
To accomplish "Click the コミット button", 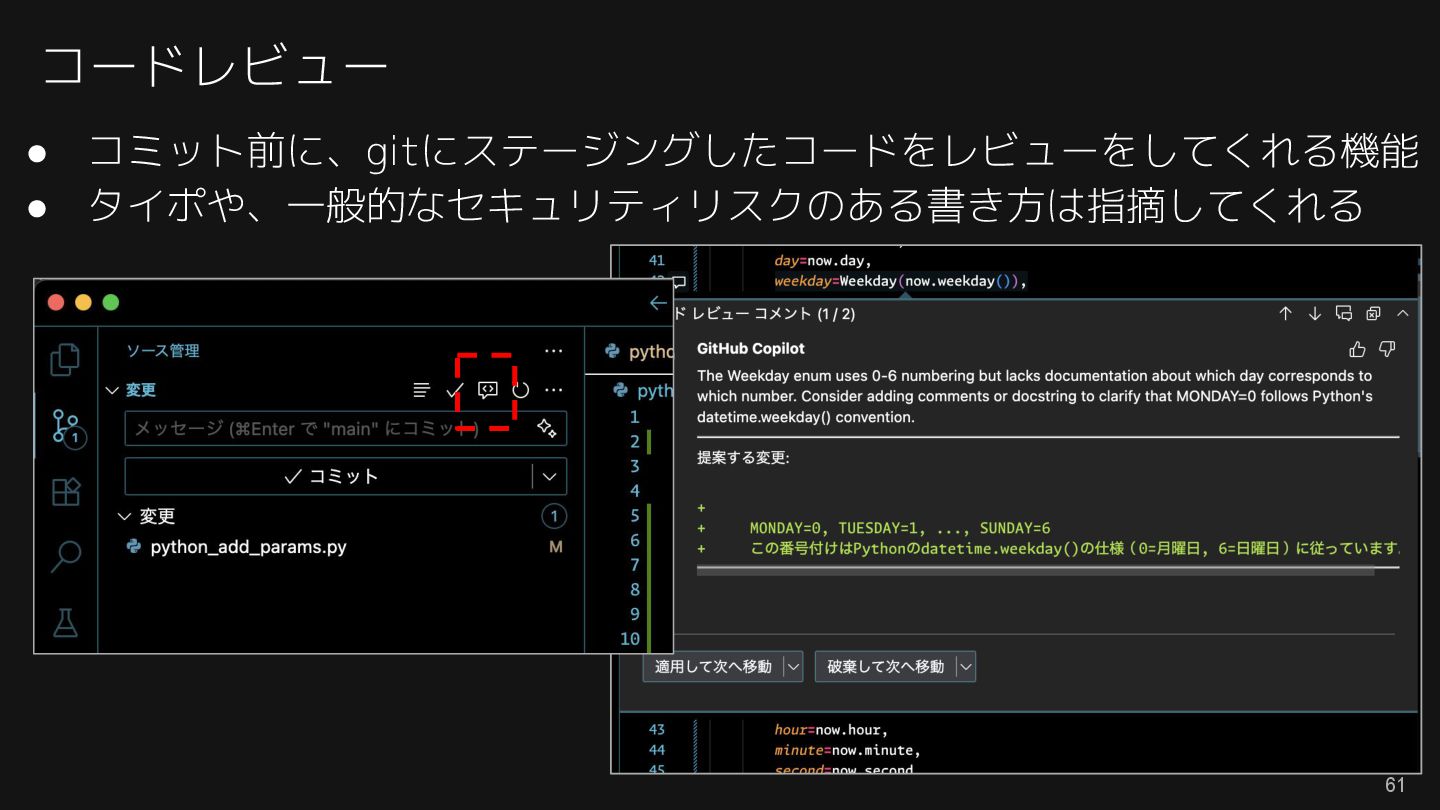I will coord(329,477).
